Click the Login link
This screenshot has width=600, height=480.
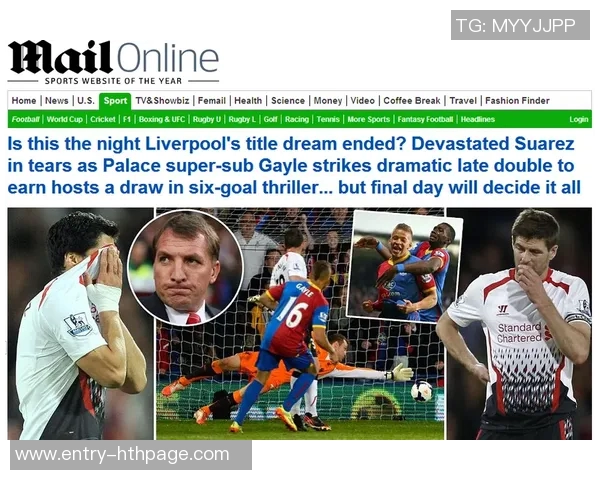click(x=579, y=119)
